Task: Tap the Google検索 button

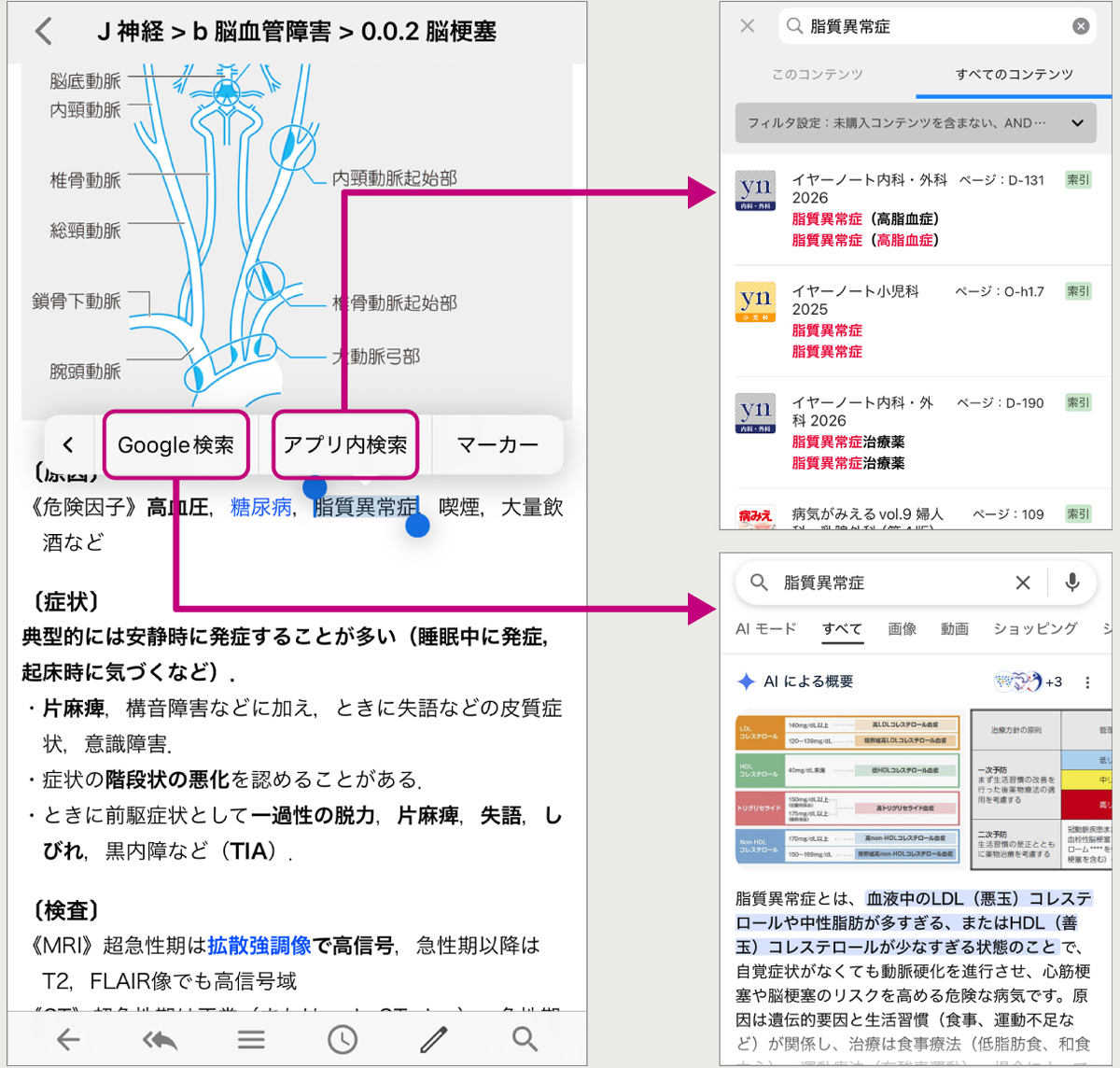Action: click(175, 445)
